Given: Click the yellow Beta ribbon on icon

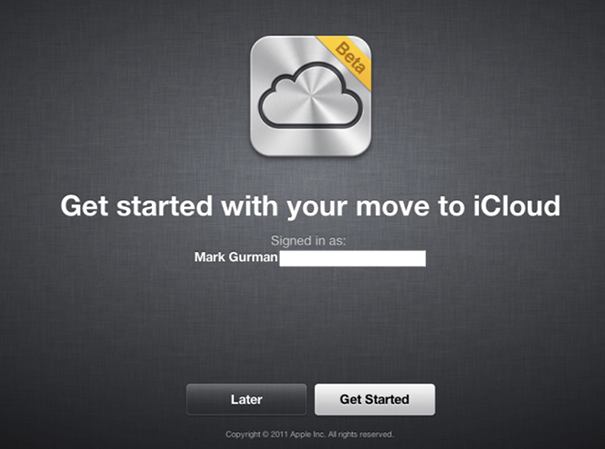Looking at the screenshot, I should click(x=345, y=62).
